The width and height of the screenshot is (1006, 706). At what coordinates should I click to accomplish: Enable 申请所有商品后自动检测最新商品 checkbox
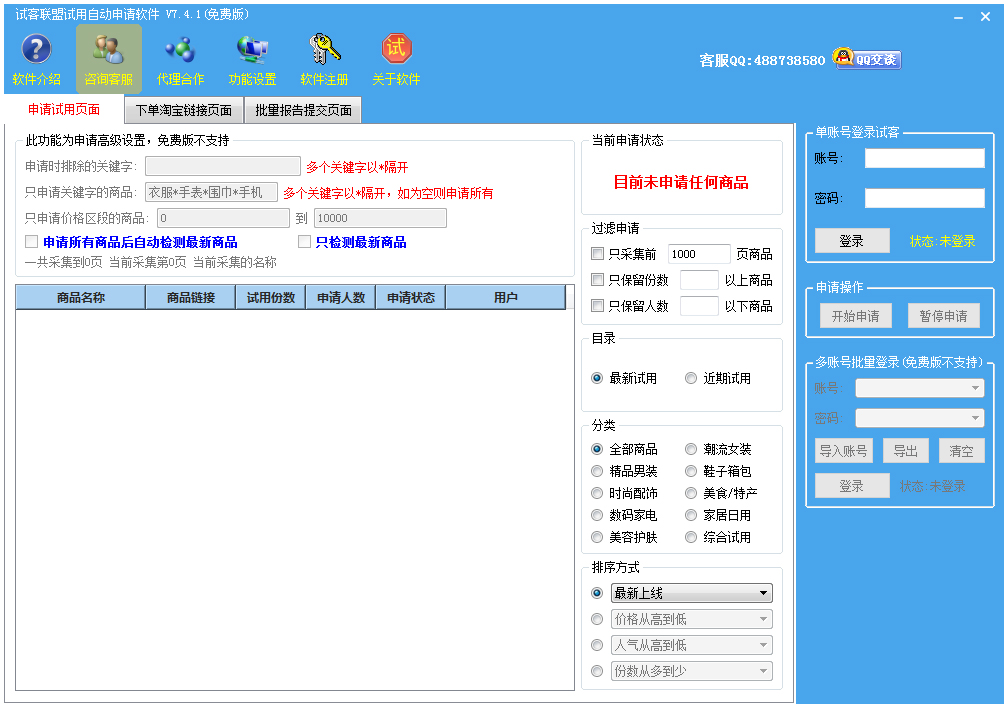pyautogui.click(x=31, y=242)
